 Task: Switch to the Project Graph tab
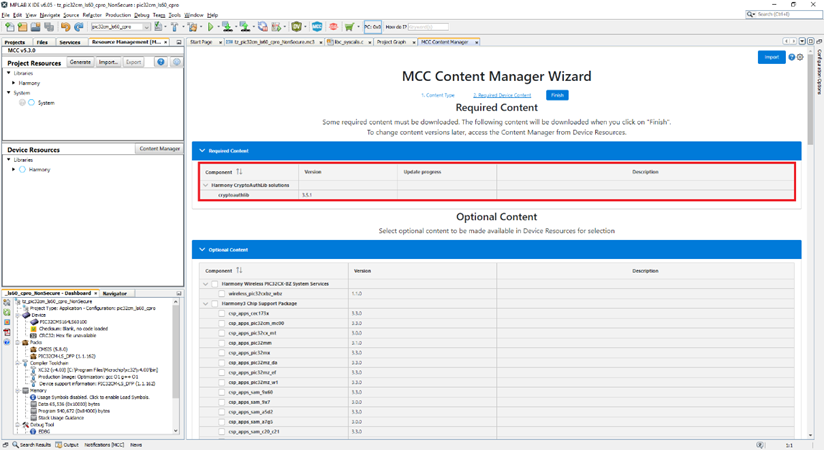[391, 42]
